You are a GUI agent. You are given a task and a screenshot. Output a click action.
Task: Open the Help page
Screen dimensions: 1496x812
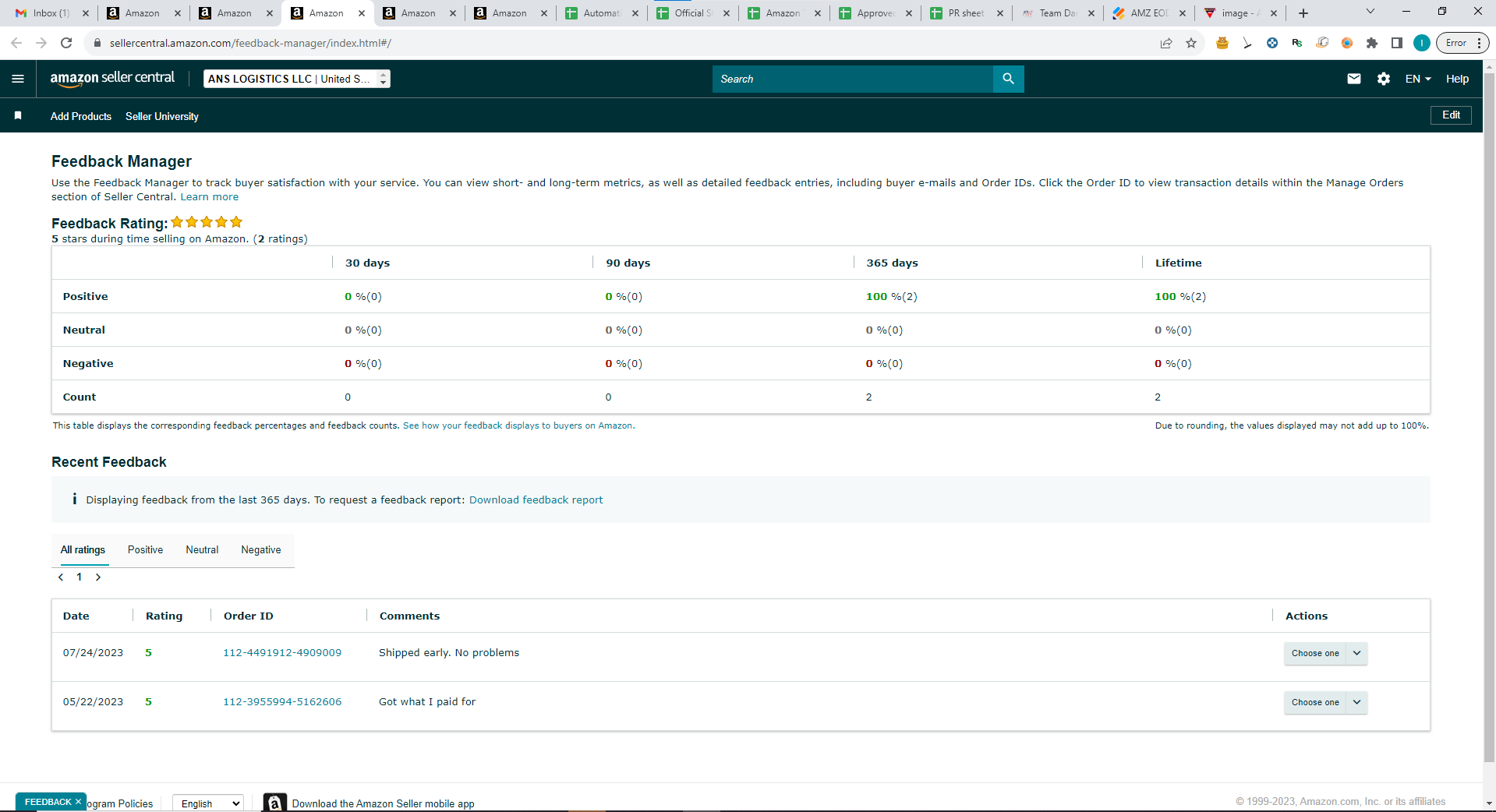click(1457, 79)
